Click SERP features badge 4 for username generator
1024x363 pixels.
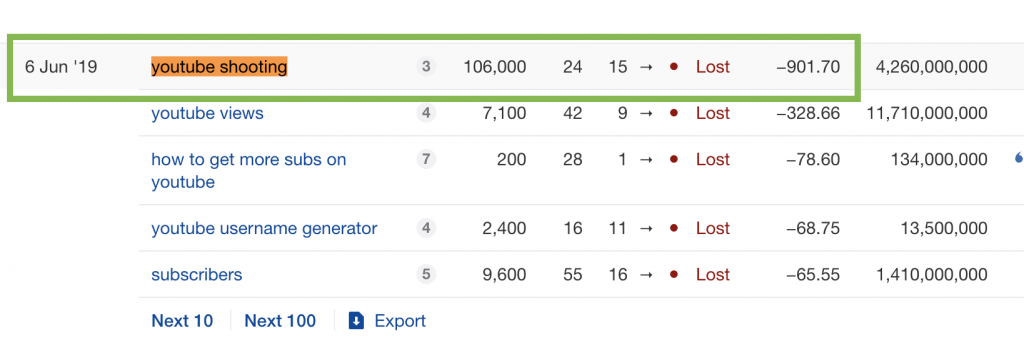pos(426,228)
